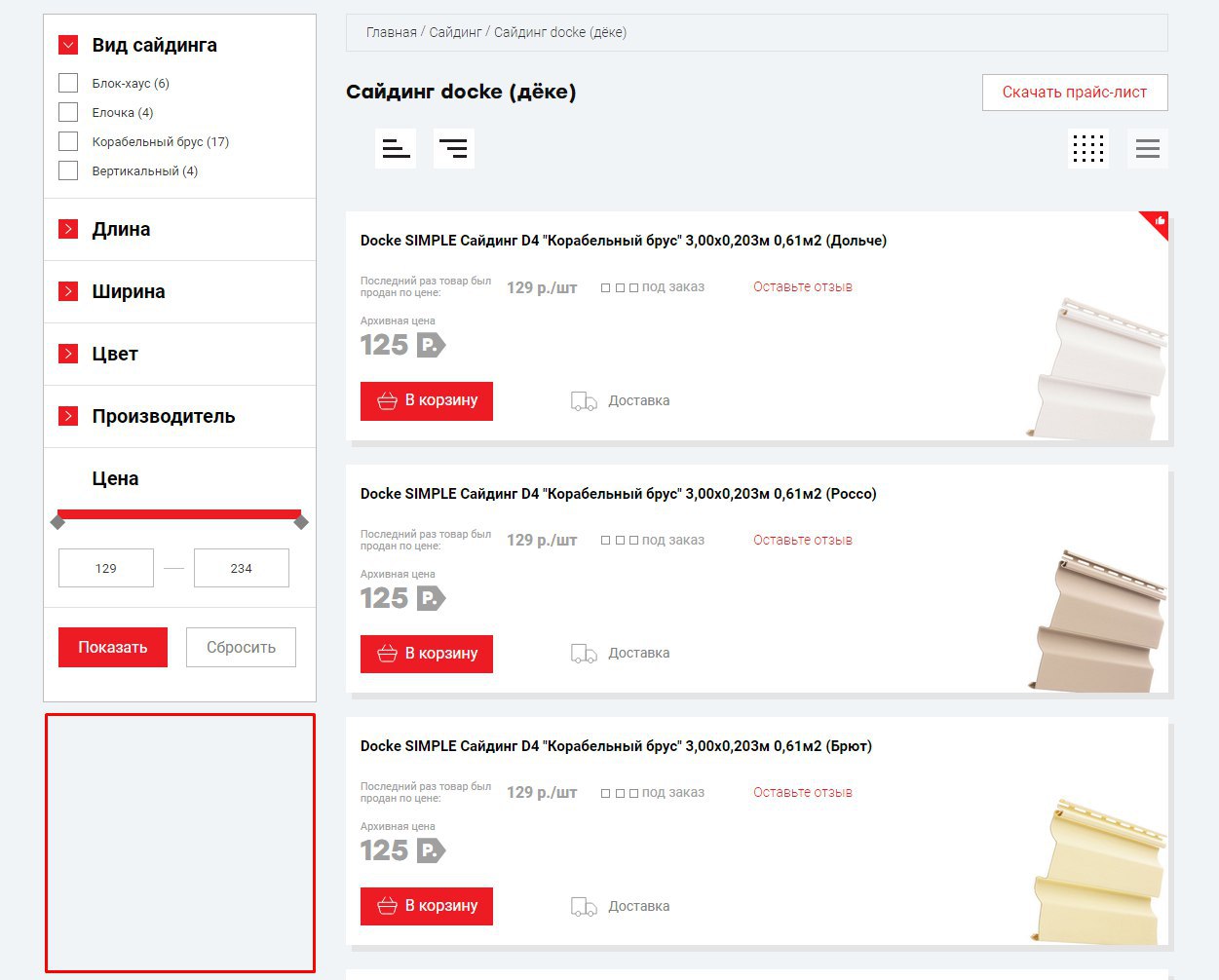Viewport: 1219px width, 980px height.
Task: View Россо beige siding thumbnail
Action: [1097, 621]
